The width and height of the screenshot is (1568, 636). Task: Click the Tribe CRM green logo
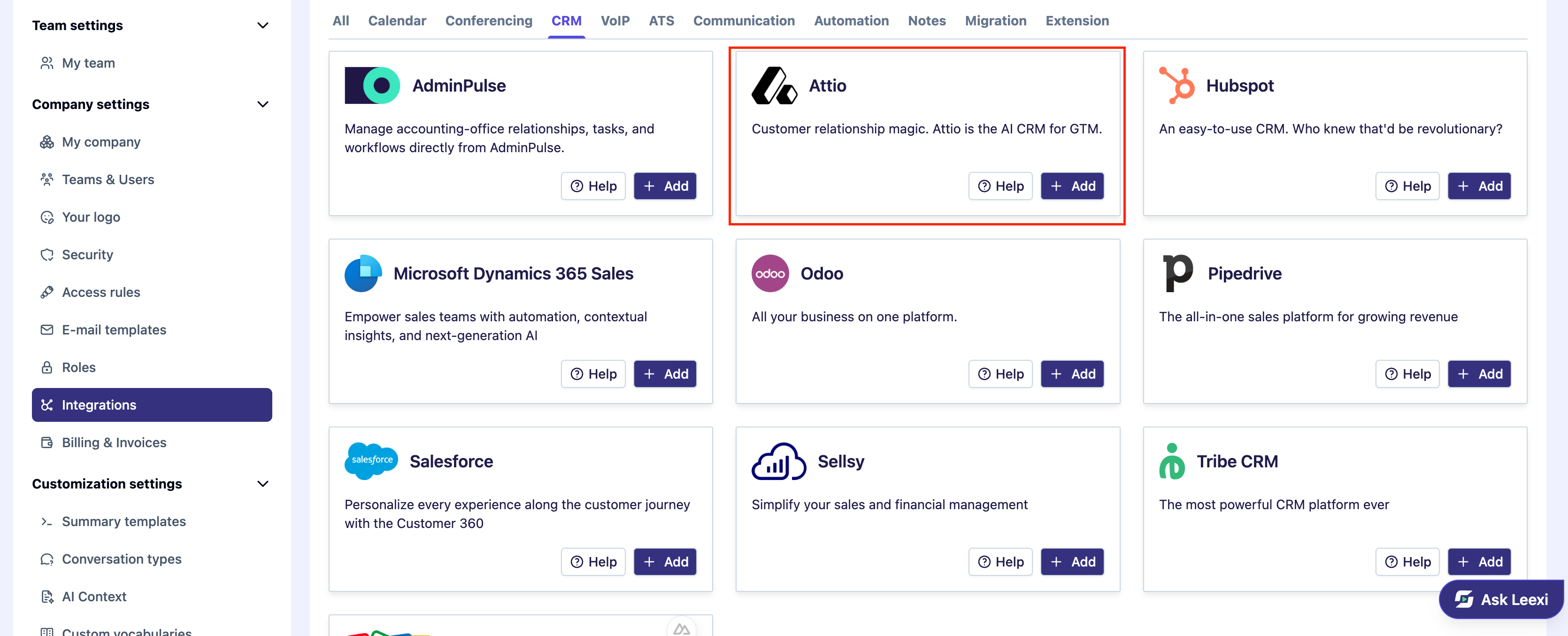coord(1172,461)
